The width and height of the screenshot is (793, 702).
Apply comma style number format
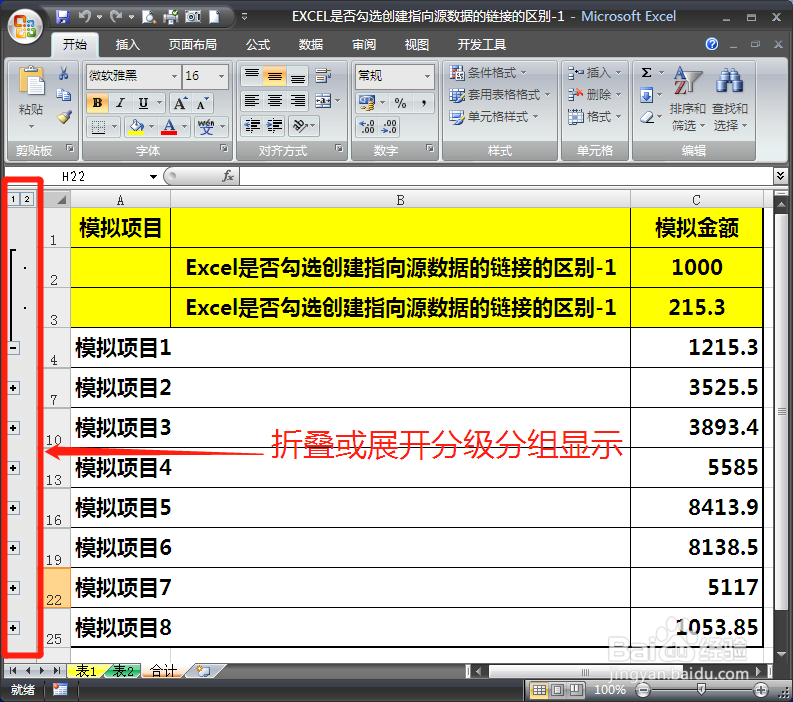tap(424, 103)
